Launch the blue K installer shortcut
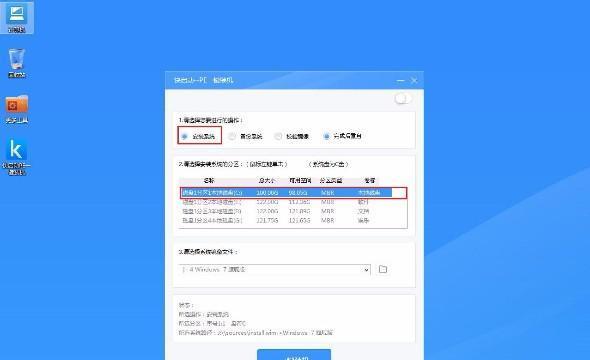 pyautogui.click(x=16, y=156)
